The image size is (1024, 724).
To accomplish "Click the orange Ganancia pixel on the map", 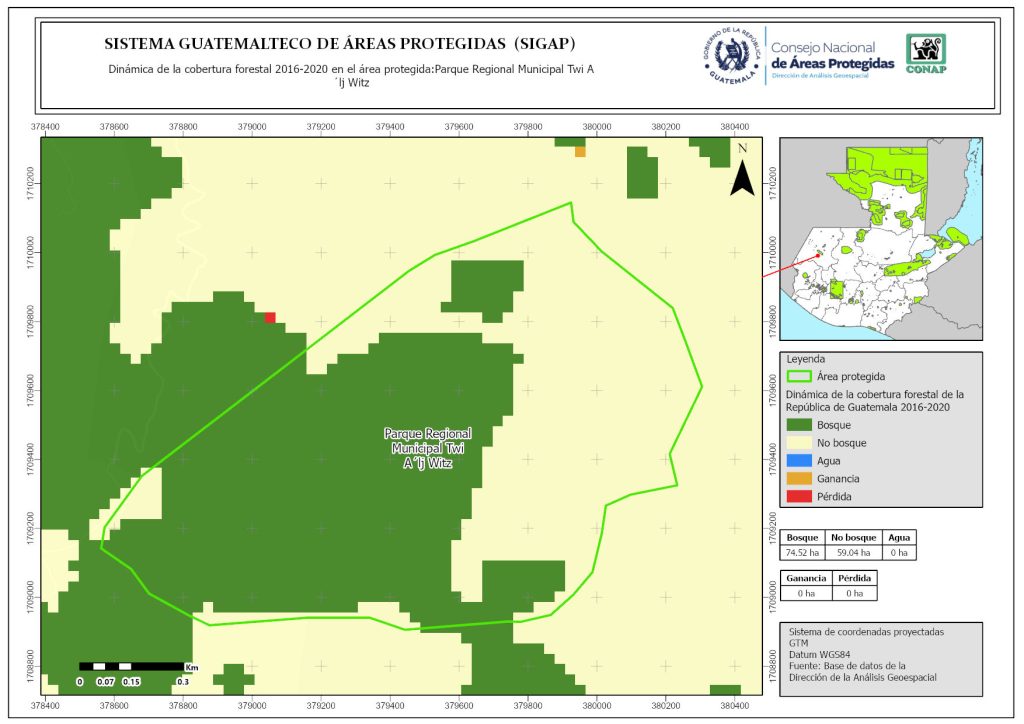I will click(580, 152).
